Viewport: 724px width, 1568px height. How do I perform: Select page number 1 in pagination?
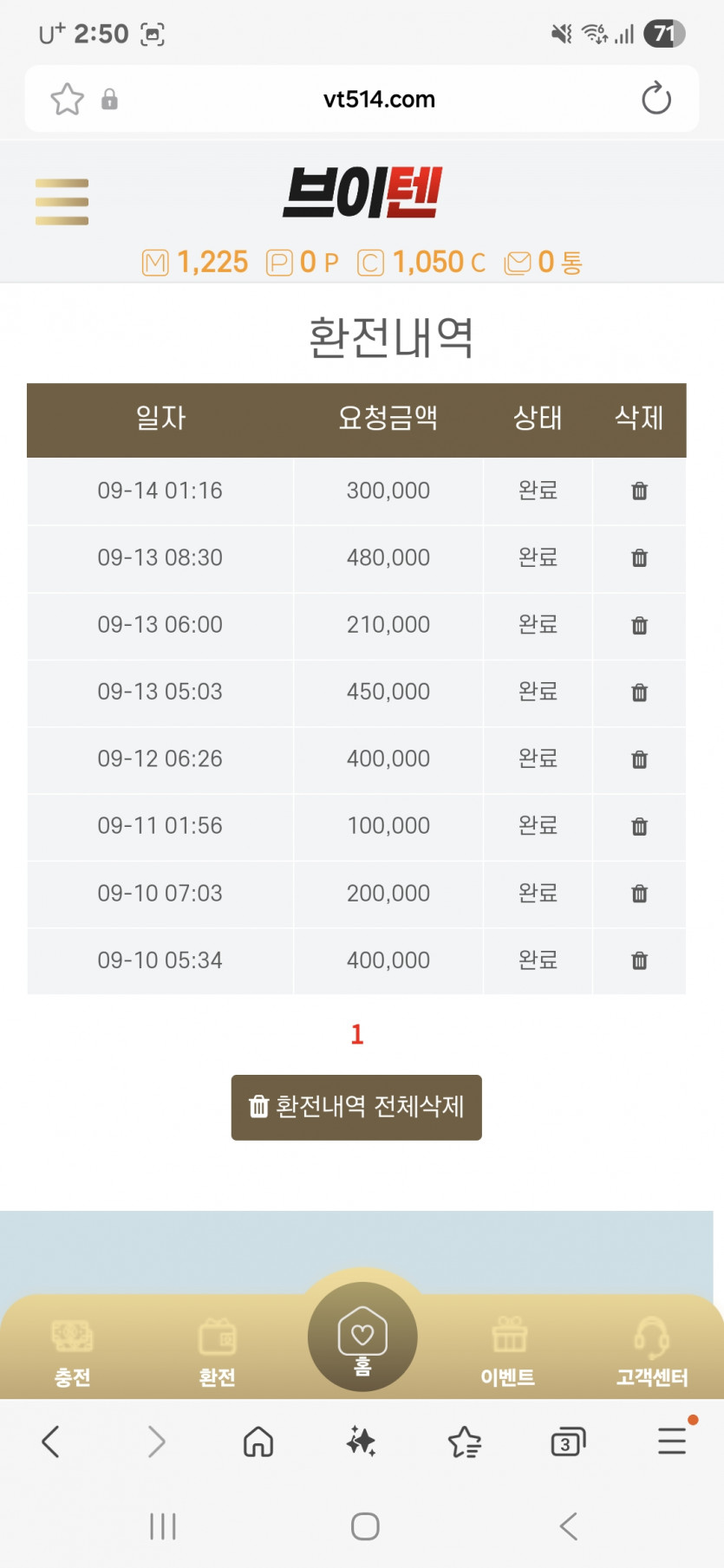point(357,1034)
